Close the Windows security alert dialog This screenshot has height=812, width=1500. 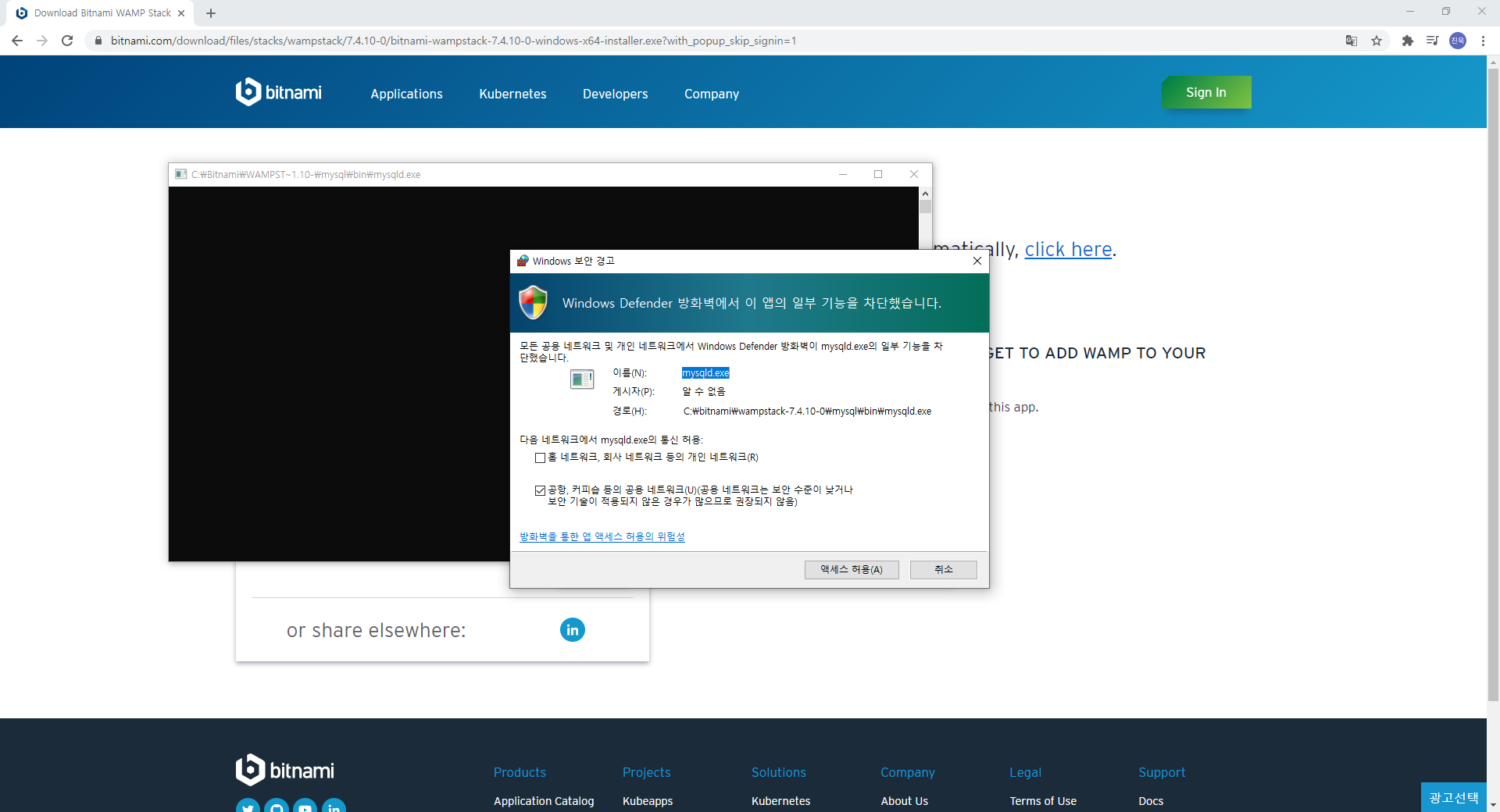[977, 261]
